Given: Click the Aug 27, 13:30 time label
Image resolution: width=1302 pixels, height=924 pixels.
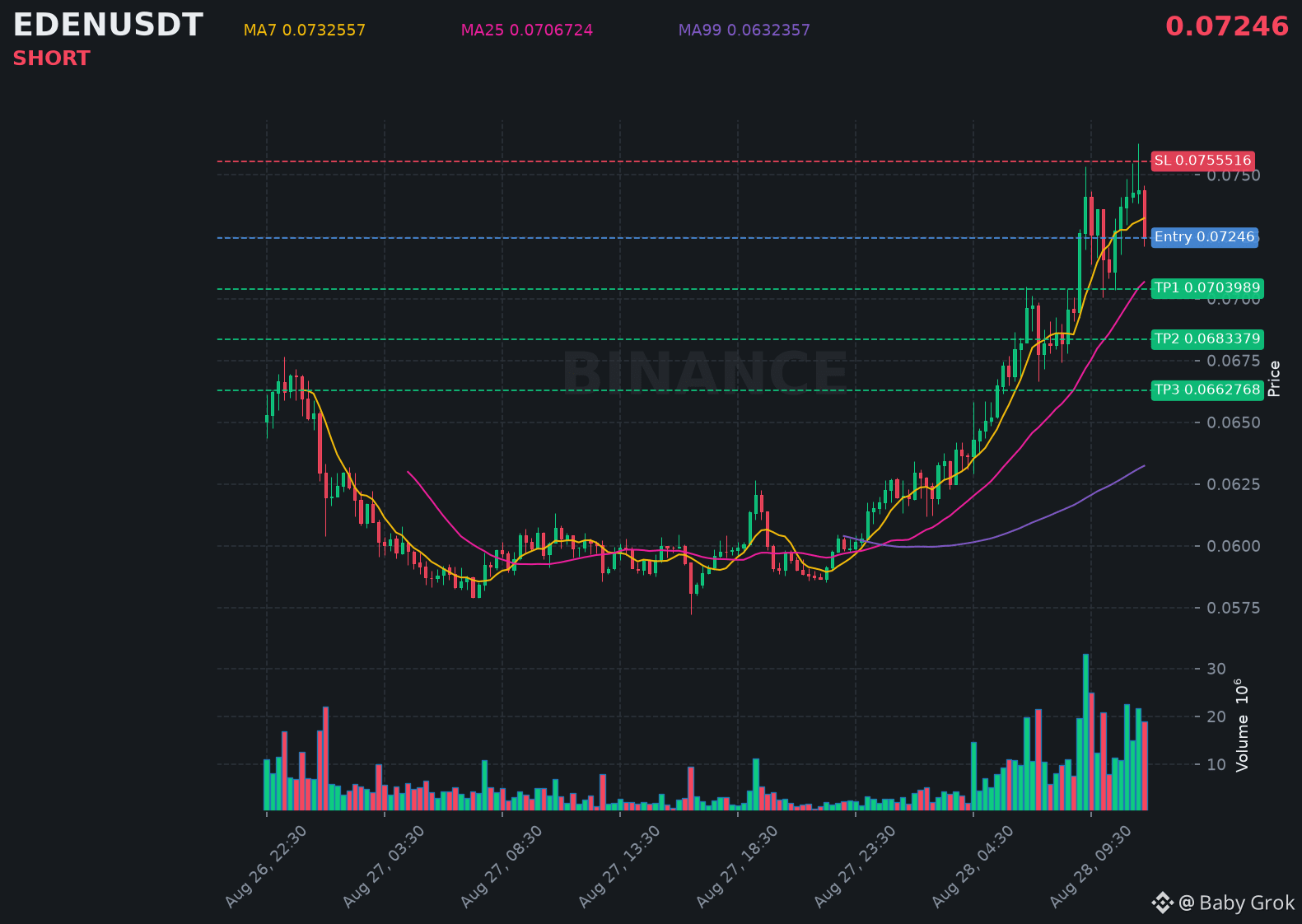Looking at the screenshot, I should [x=620, y=866].
